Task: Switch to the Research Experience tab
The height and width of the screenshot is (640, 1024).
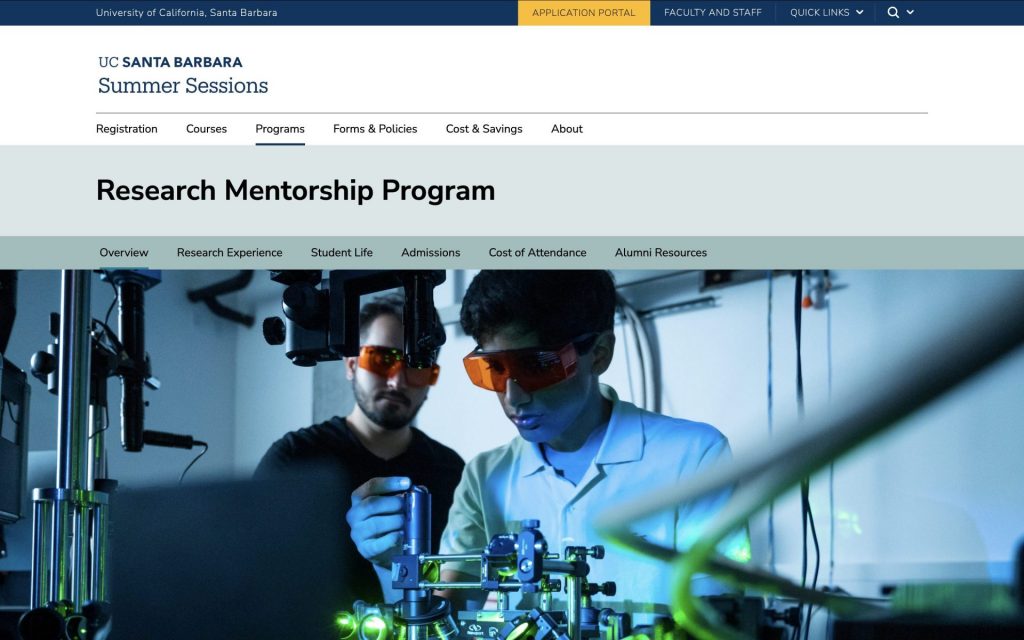Action: point(229,252)
